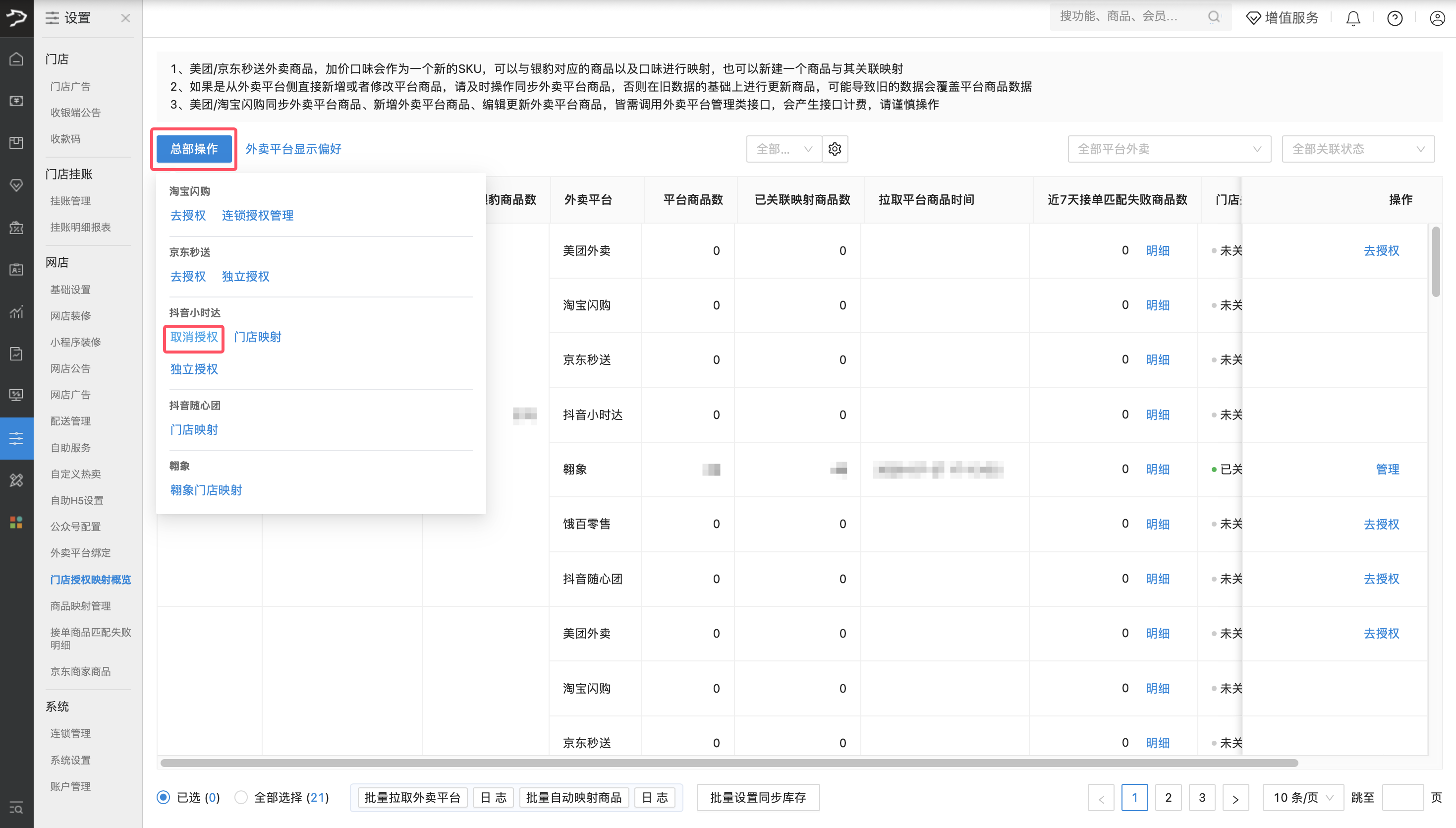Open 外卖平台显示偏好 link
Screen dimensions: 1456x828
coord(293,149)
